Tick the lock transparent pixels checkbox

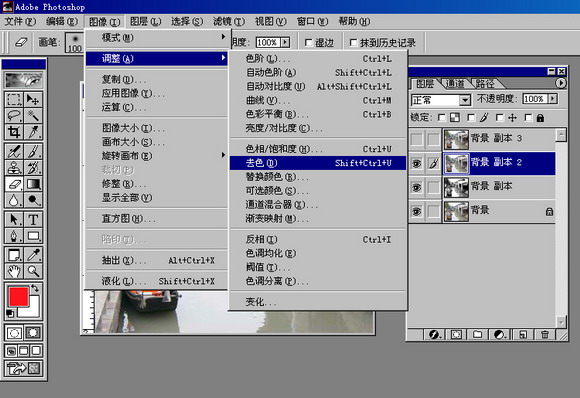pos(441,118)
